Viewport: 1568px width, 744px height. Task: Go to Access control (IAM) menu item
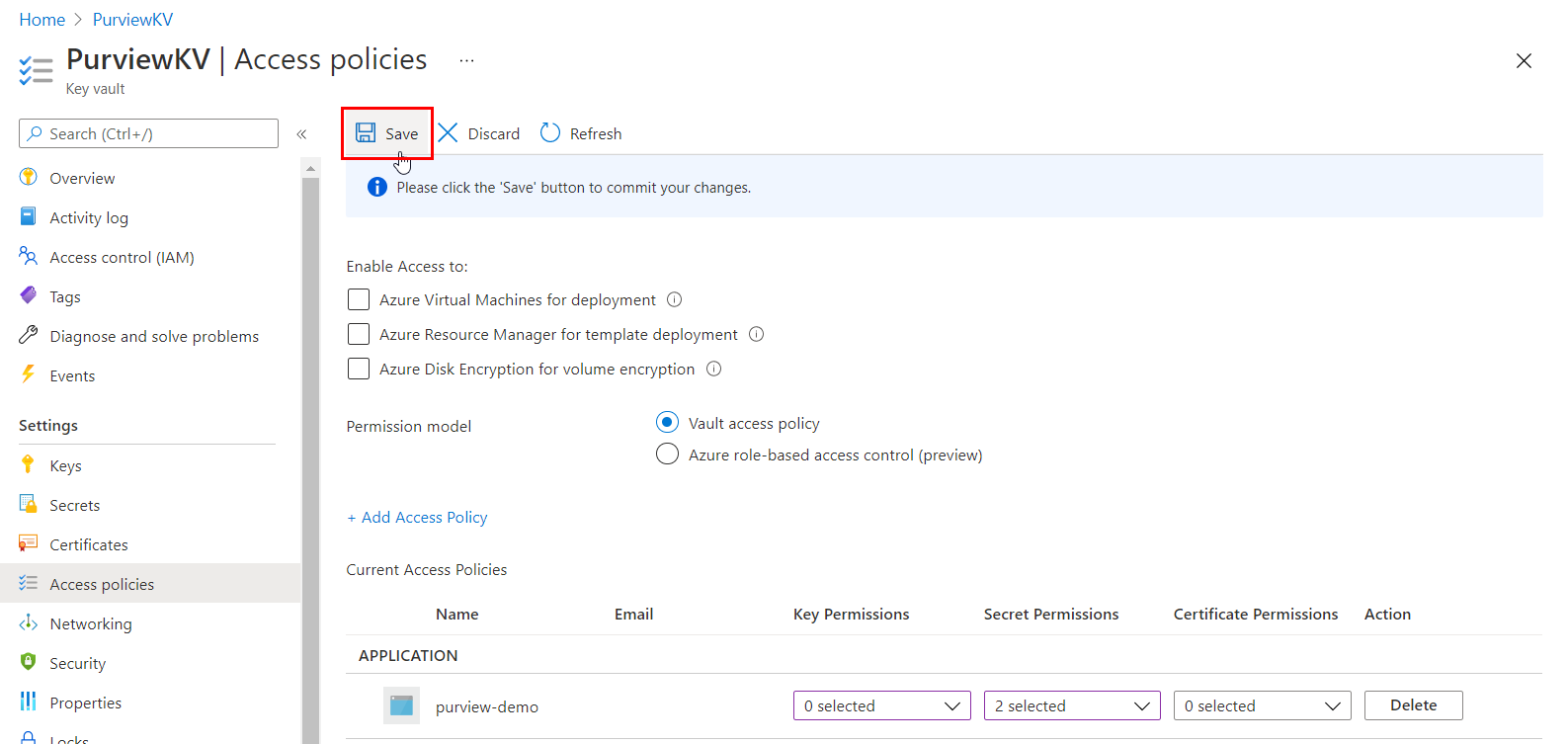click(122, 257)
